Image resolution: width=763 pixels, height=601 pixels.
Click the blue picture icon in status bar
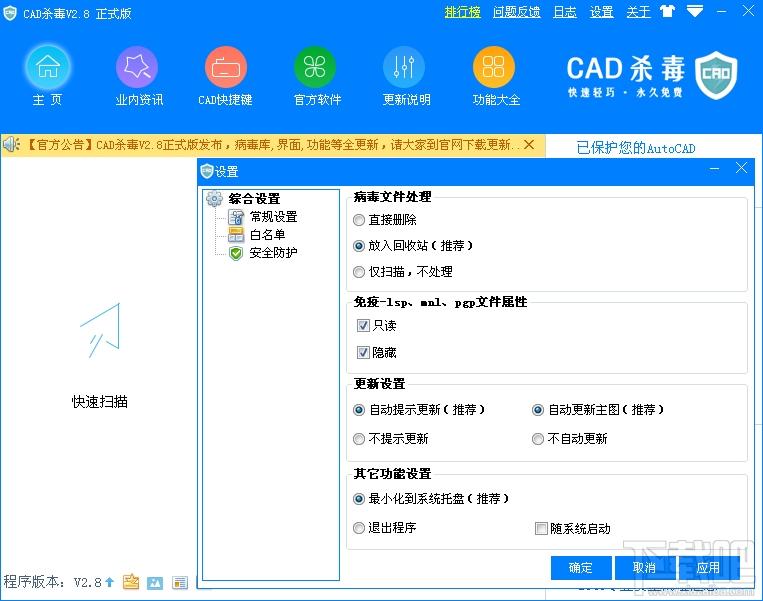[x=155, y=583]
